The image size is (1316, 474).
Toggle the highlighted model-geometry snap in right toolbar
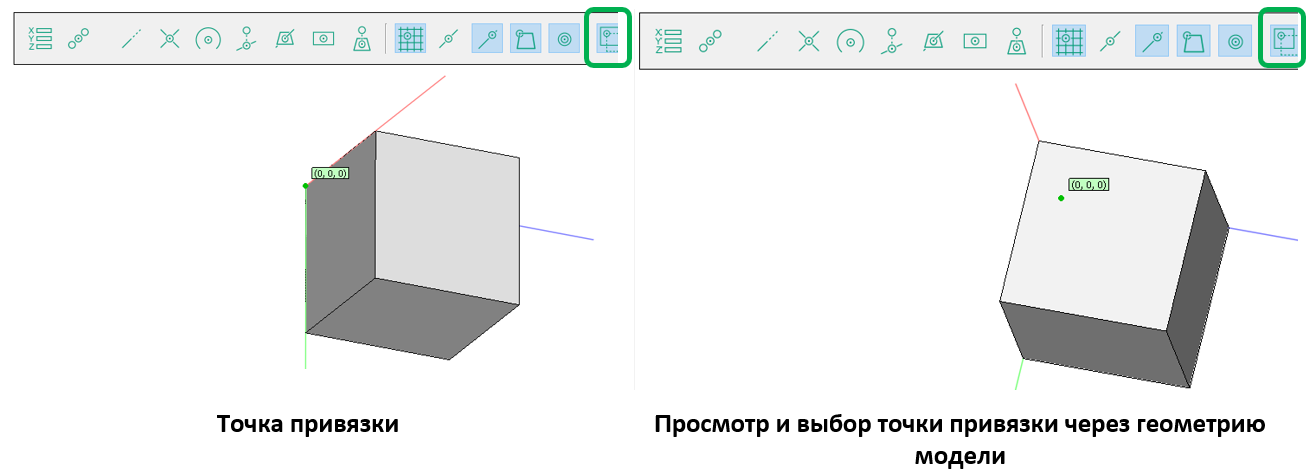[1282, 41]
